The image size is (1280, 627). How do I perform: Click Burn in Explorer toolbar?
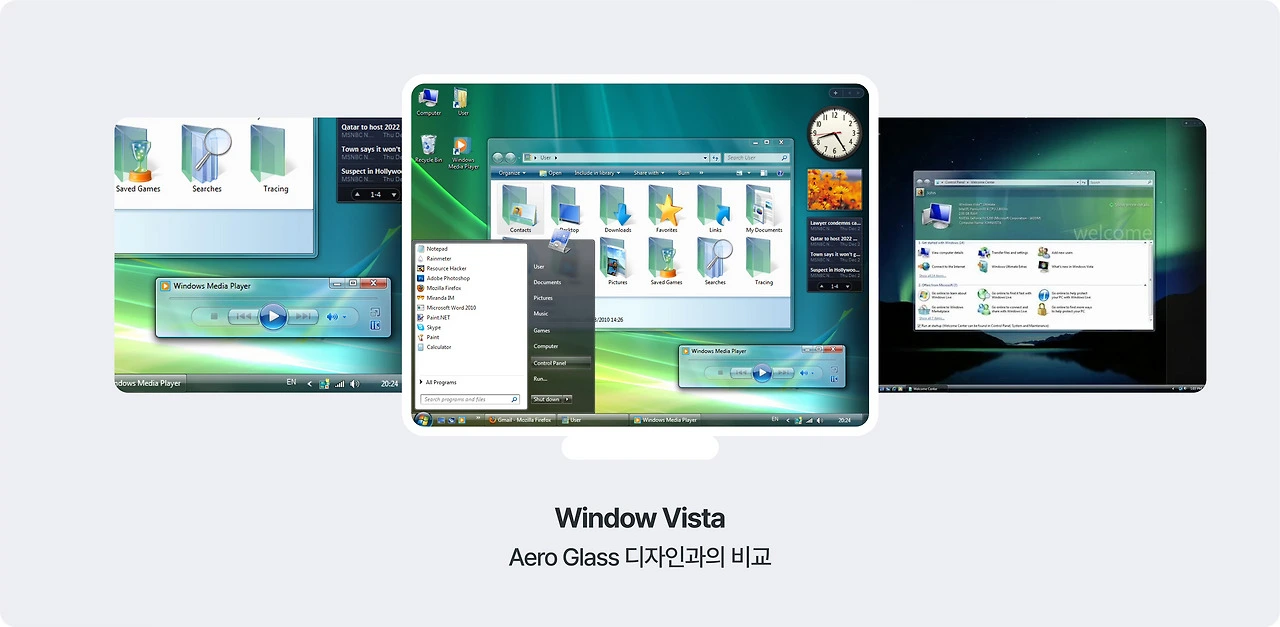684,173
